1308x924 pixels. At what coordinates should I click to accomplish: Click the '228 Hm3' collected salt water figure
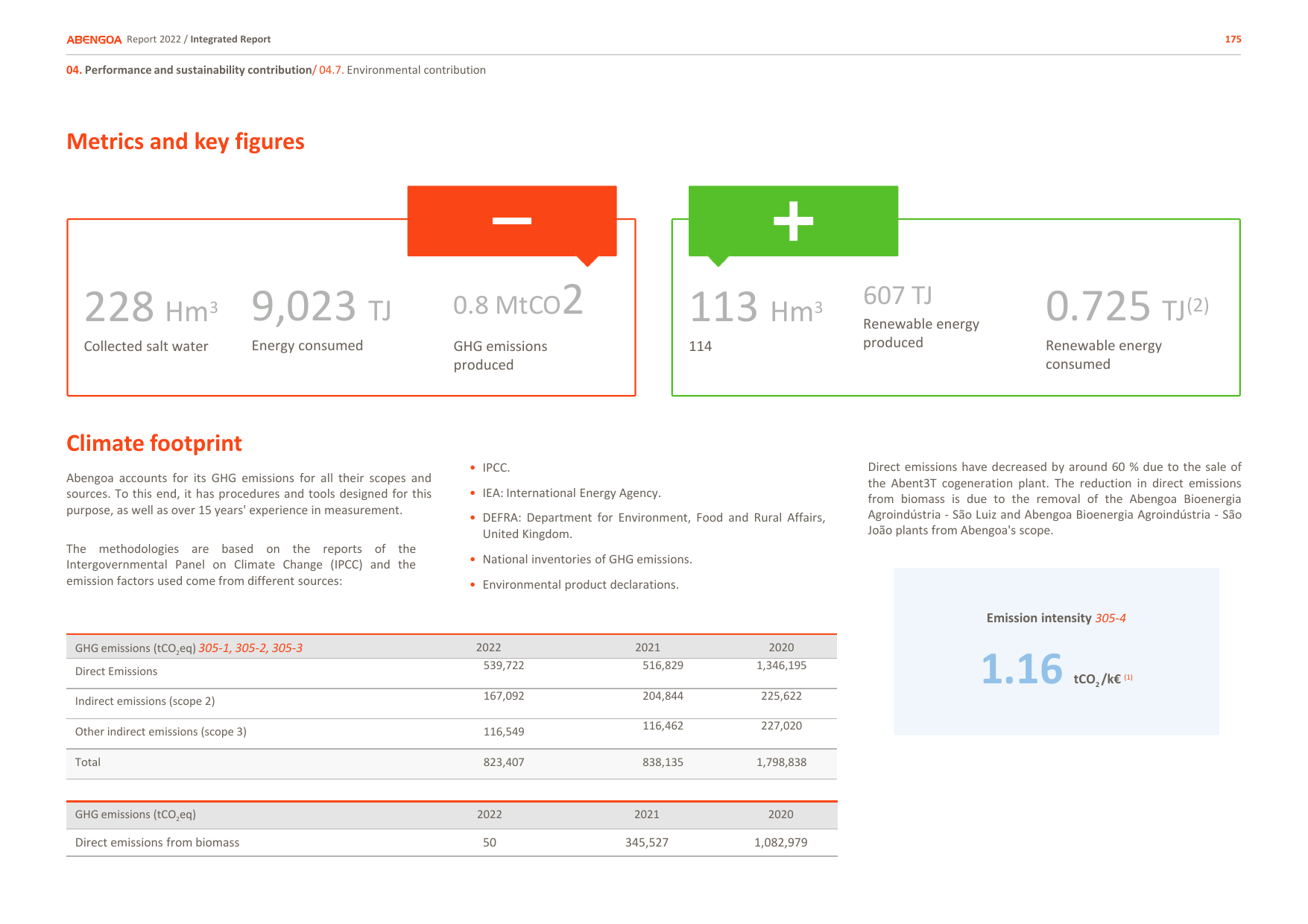click(151, 307)
